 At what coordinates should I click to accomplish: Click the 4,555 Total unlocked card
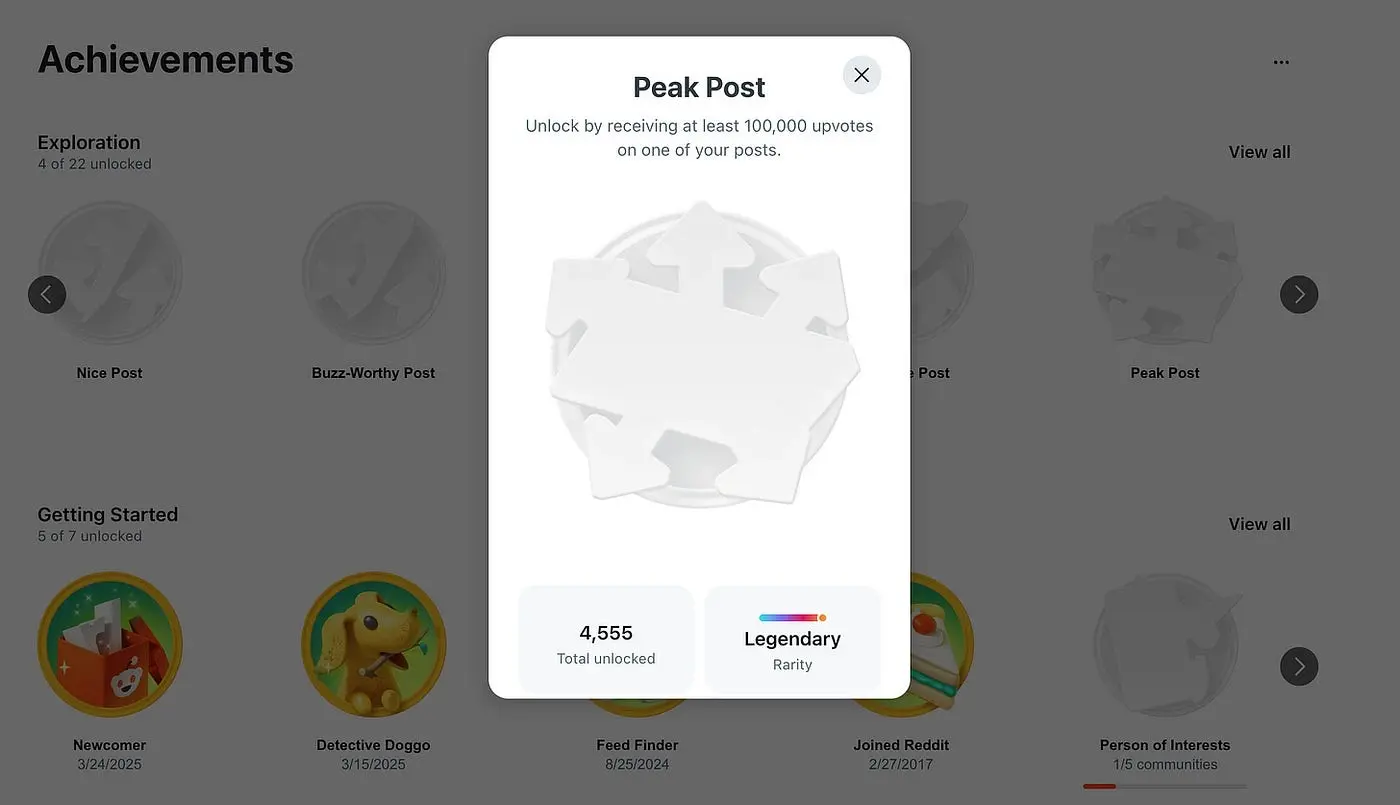[606, 640]
